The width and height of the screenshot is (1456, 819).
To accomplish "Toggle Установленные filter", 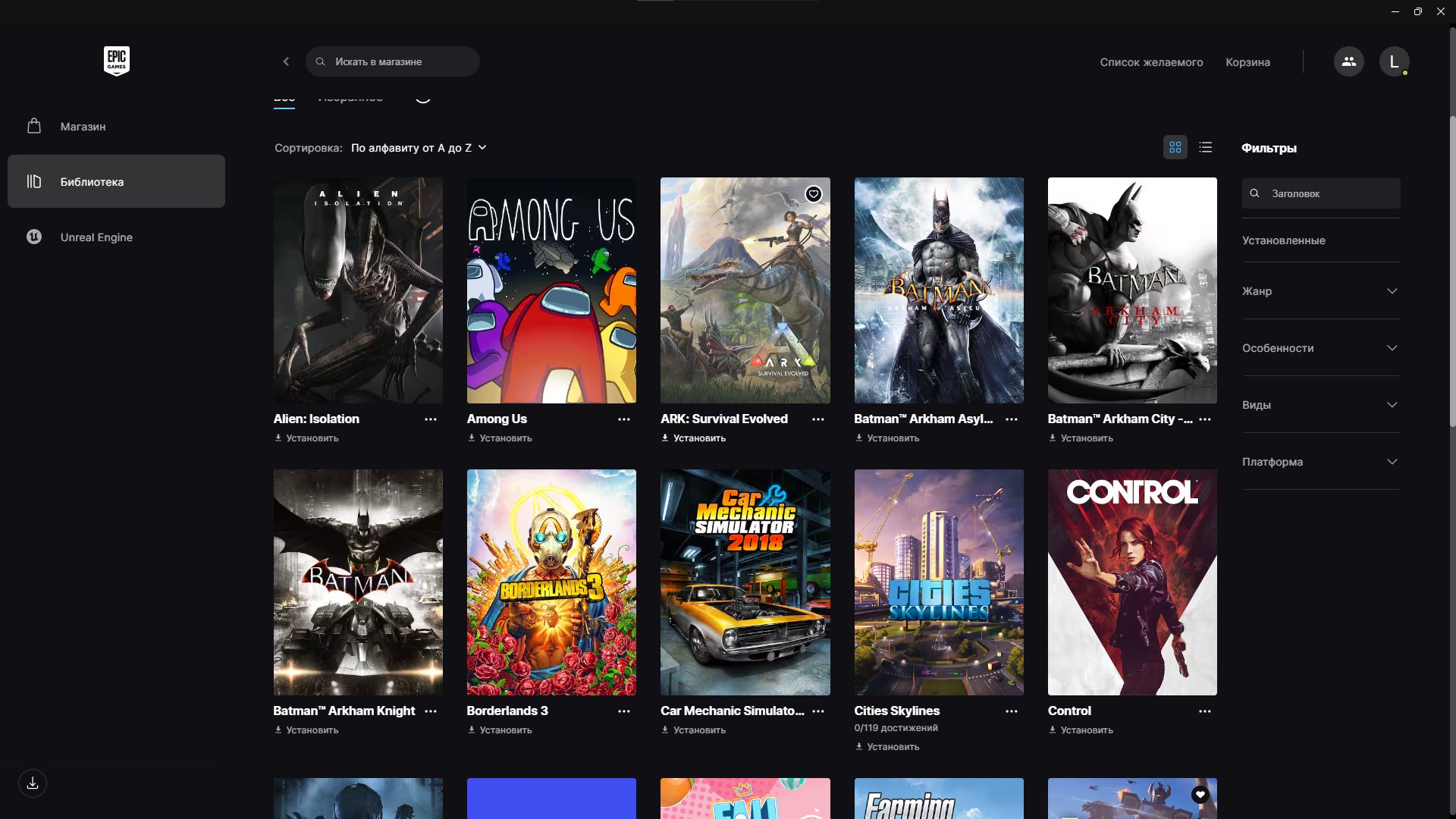I will [1283, 240].
